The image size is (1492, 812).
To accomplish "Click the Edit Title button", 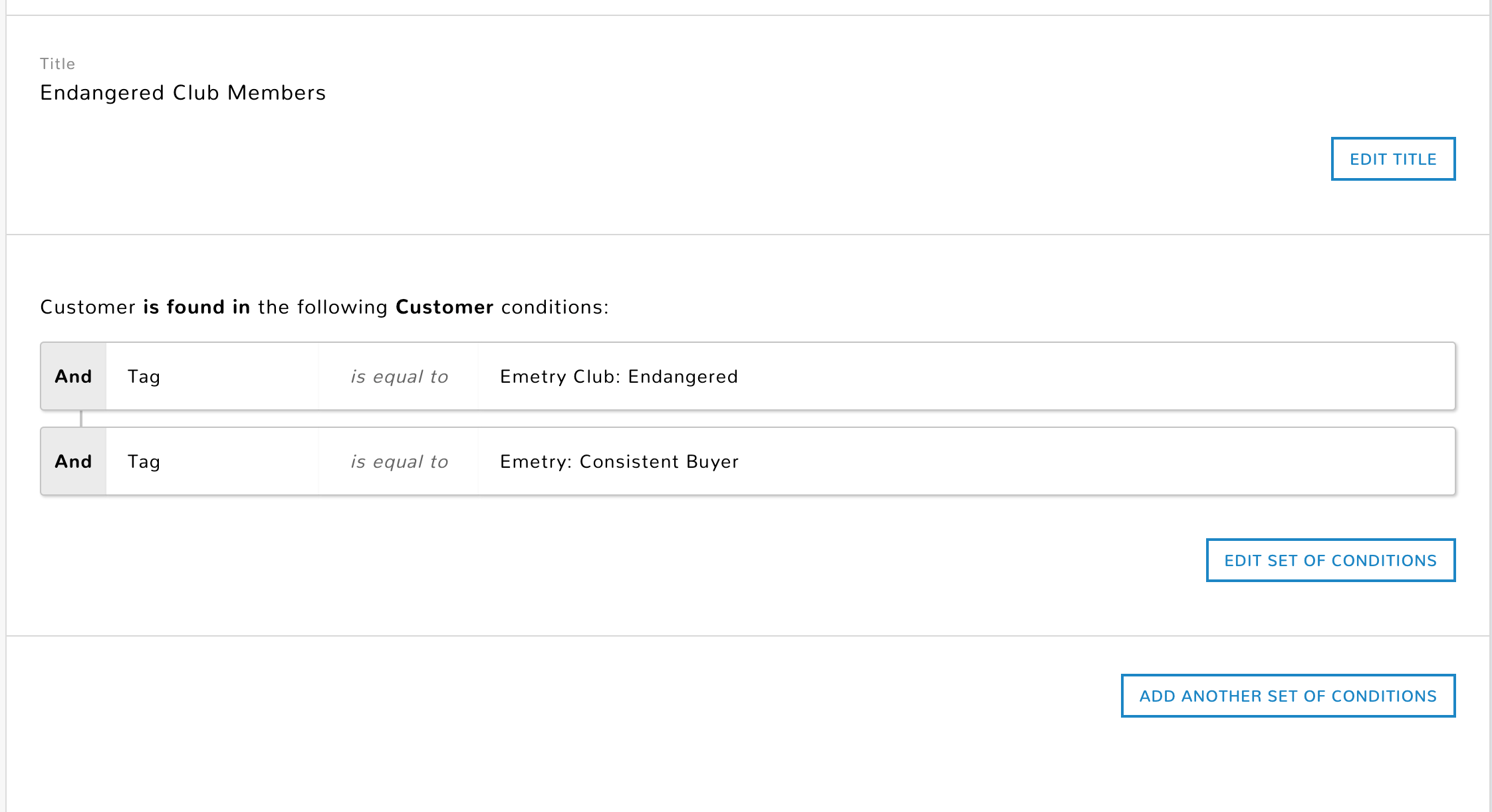I will pos(1393,159).
